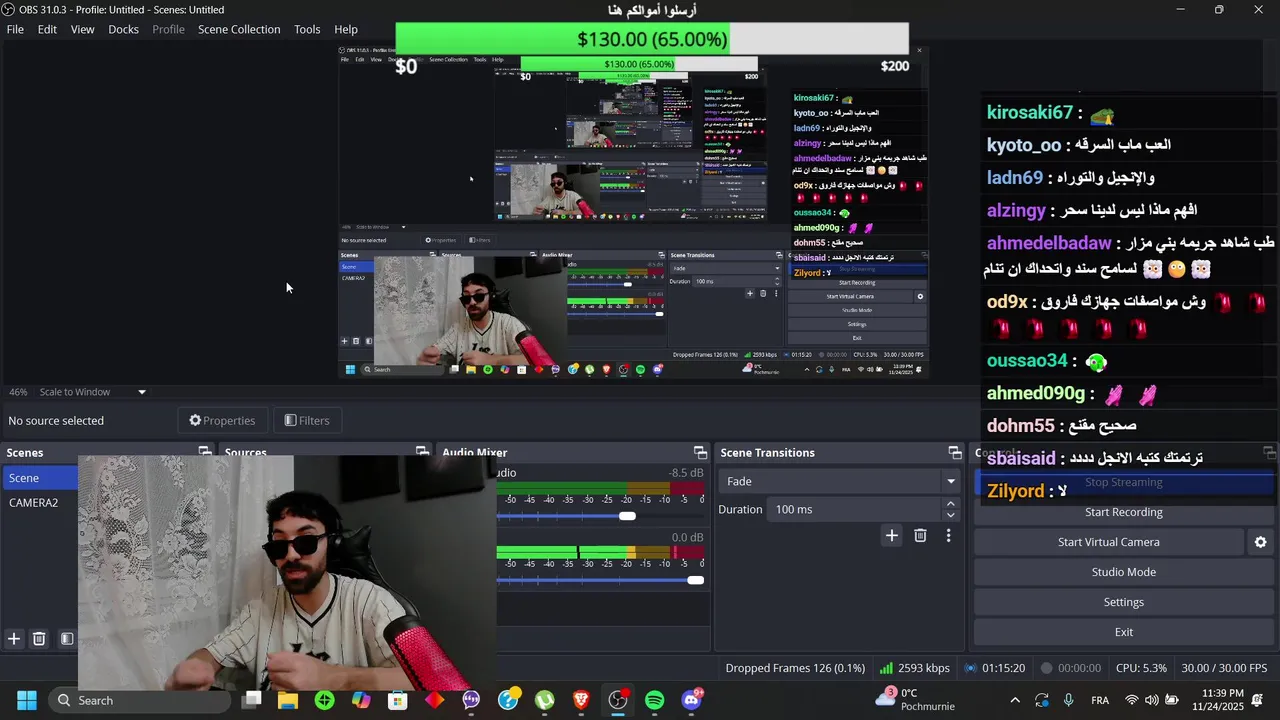
Task: Remove selected scene with trash icon
Action: (x=39, y=638)
